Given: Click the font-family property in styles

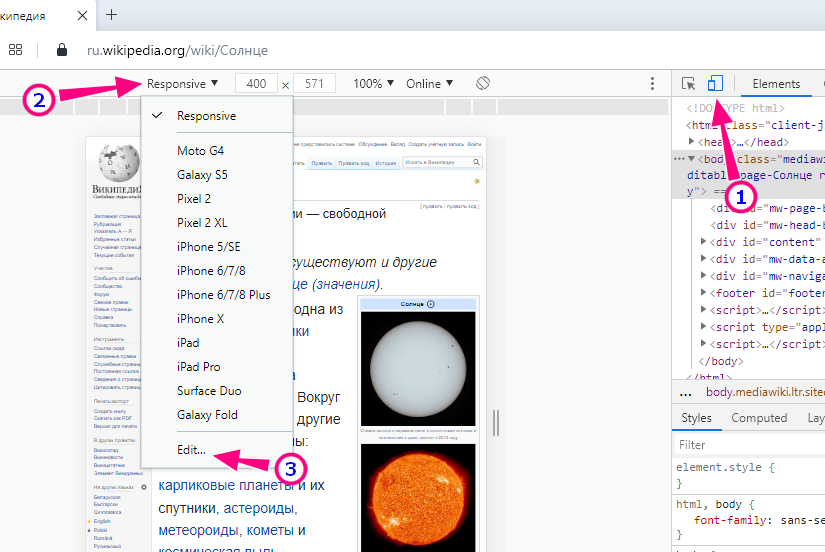Looking at the screenshot, I should pyautogui.click(x=730, y=520).
